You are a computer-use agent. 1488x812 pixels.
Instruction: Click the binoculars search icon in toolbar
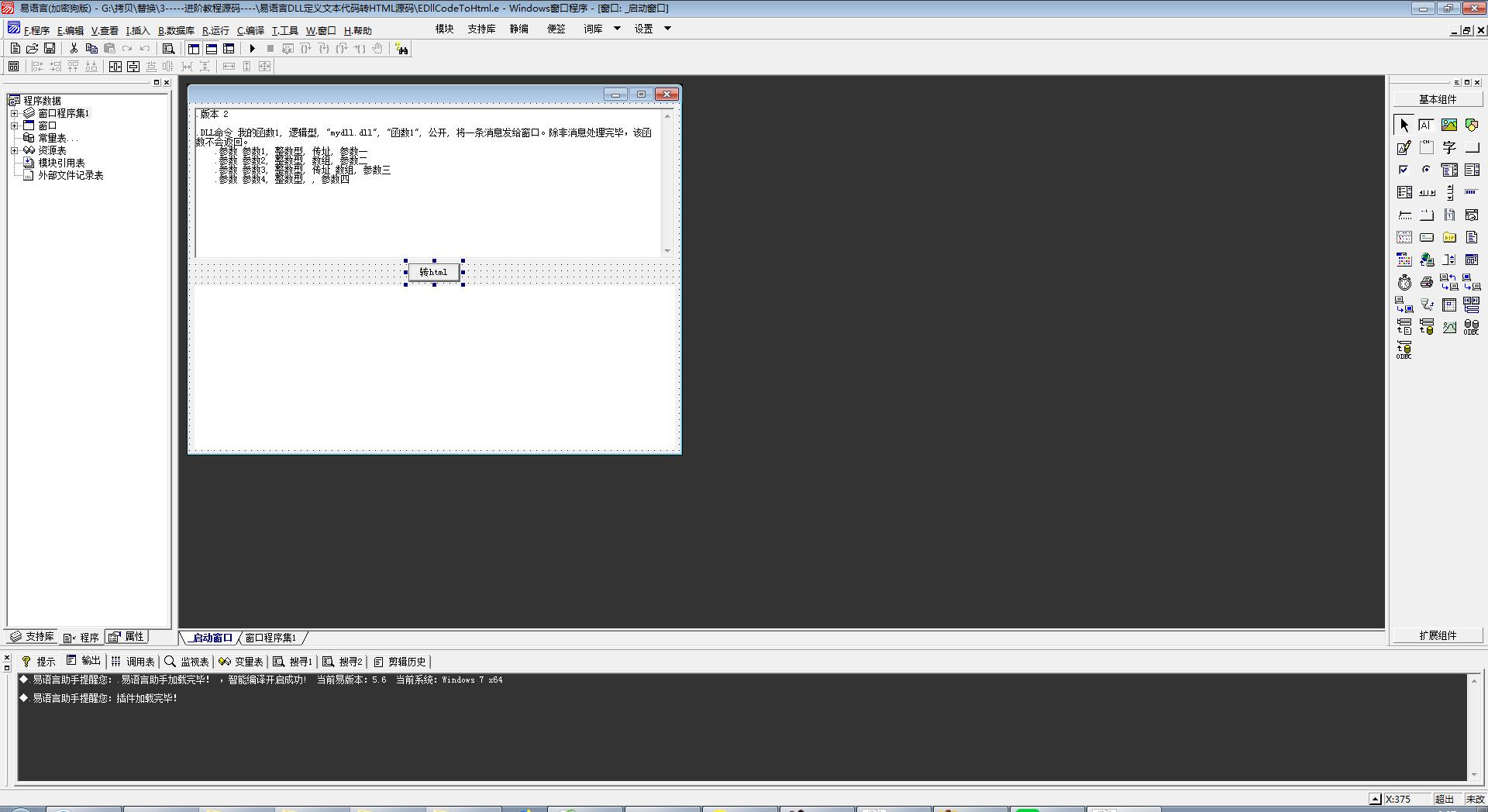(401, 49)
